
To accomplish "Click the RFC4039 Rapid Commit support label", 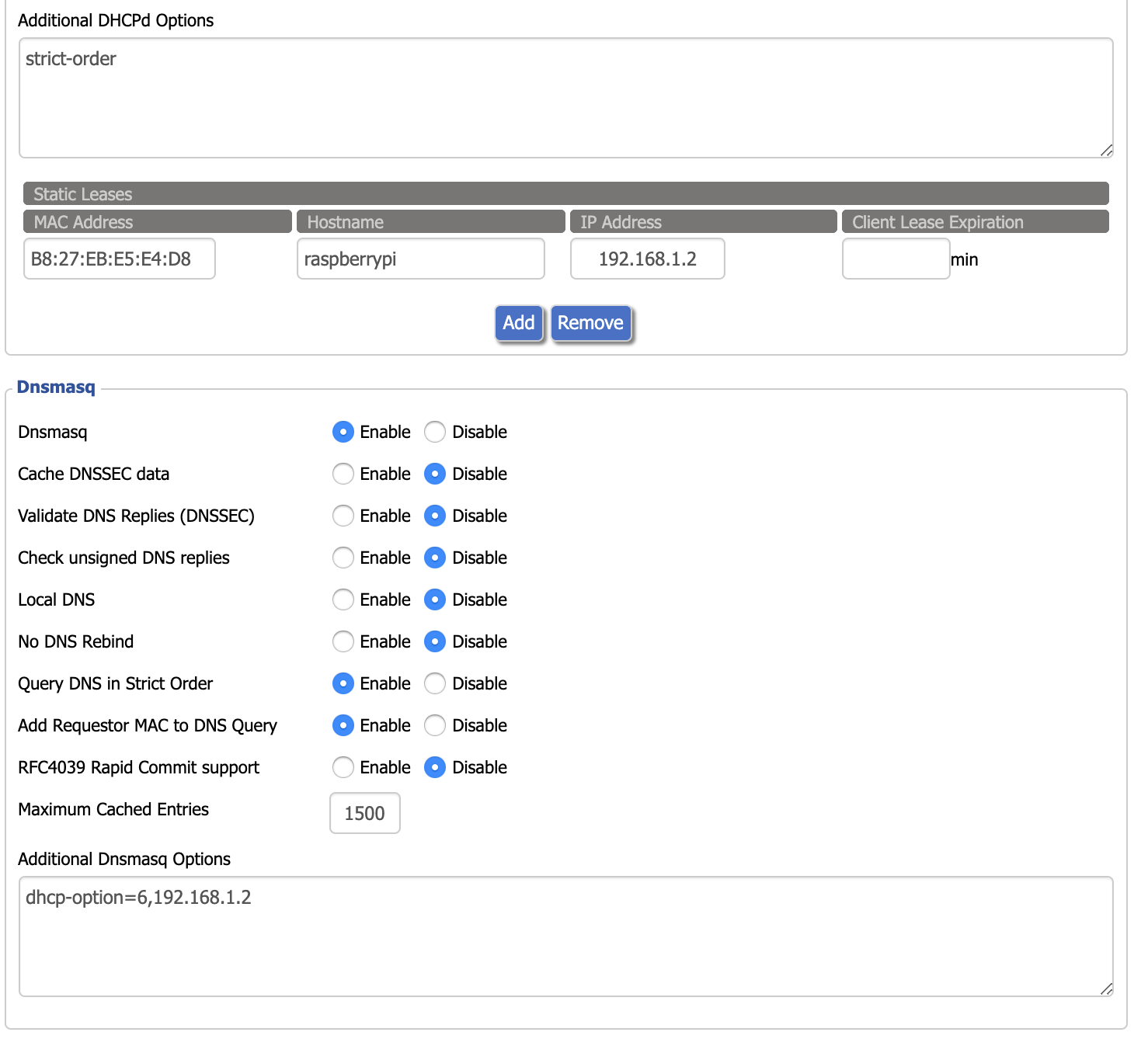I will [x=139, y=767].
